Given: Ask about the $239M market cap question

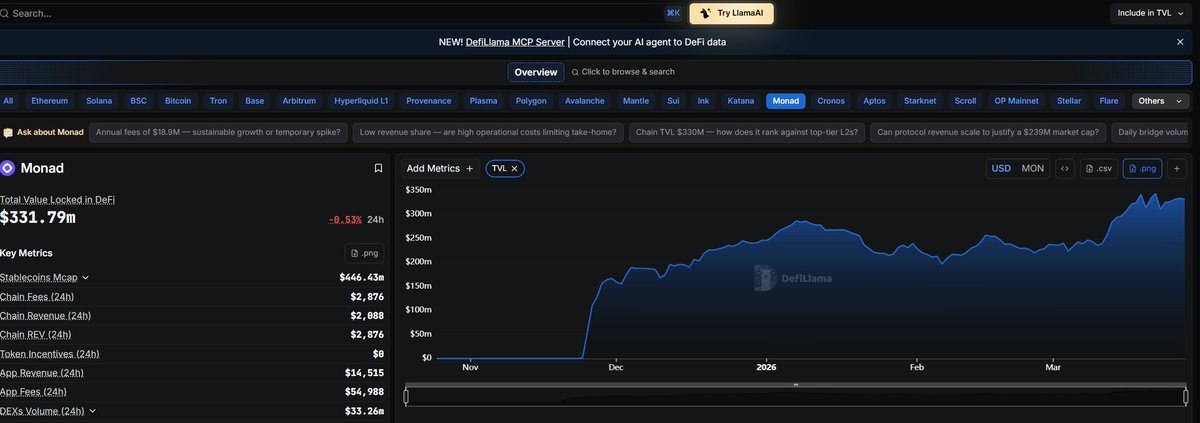Looking at the screenshot, I should pos(988,132).
